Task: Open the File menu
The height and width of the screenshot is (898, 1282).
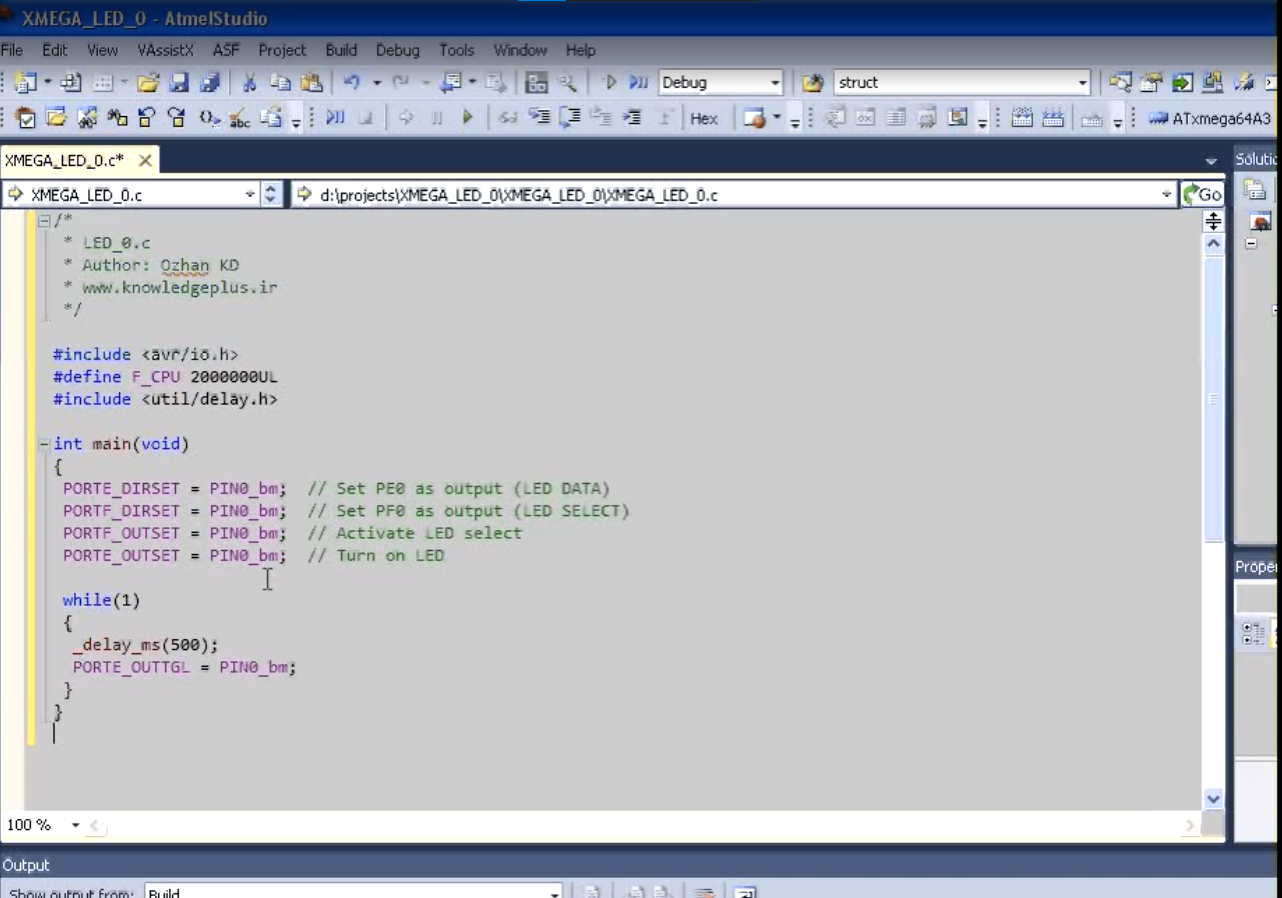Action: pyautogui.click(x=12, y=50)
